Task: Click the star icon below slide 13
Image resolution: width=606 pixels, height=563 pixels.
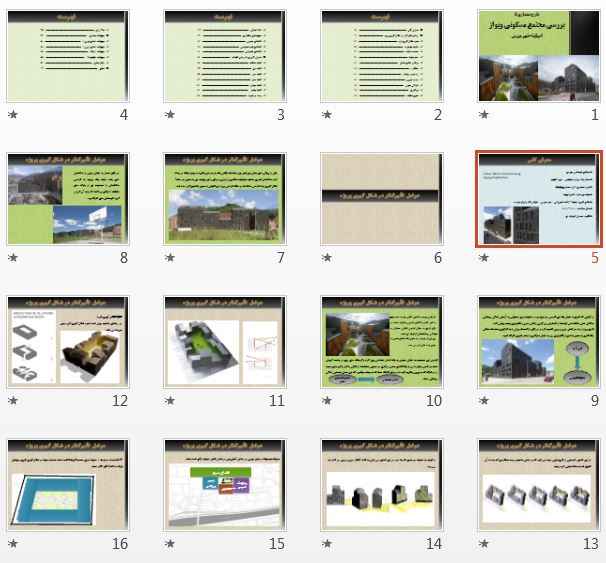Action: click(484, 544)
